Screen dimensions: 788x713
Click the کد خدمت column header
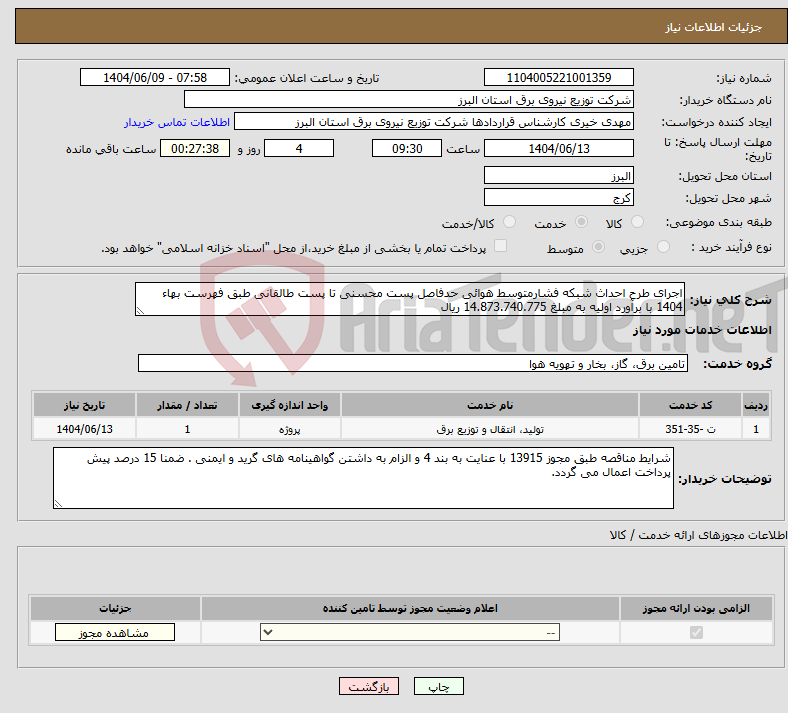click(691, 405)
